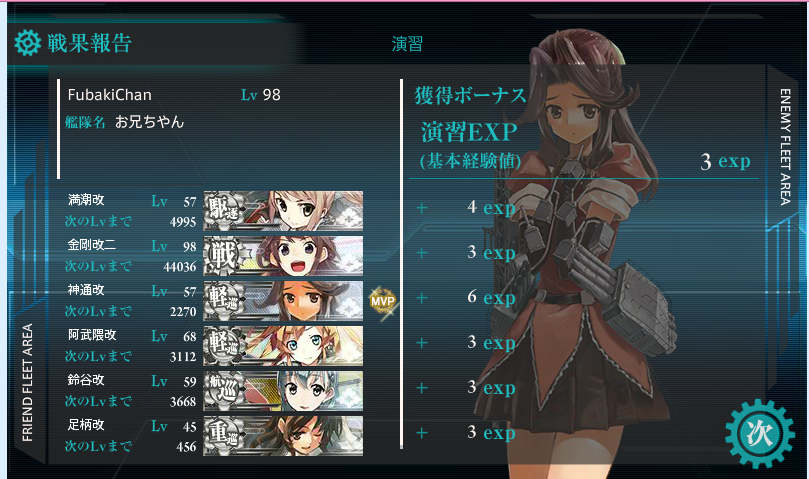Click the MVP medal badge
Screen dimensions: 809x479
click(382, 302)
